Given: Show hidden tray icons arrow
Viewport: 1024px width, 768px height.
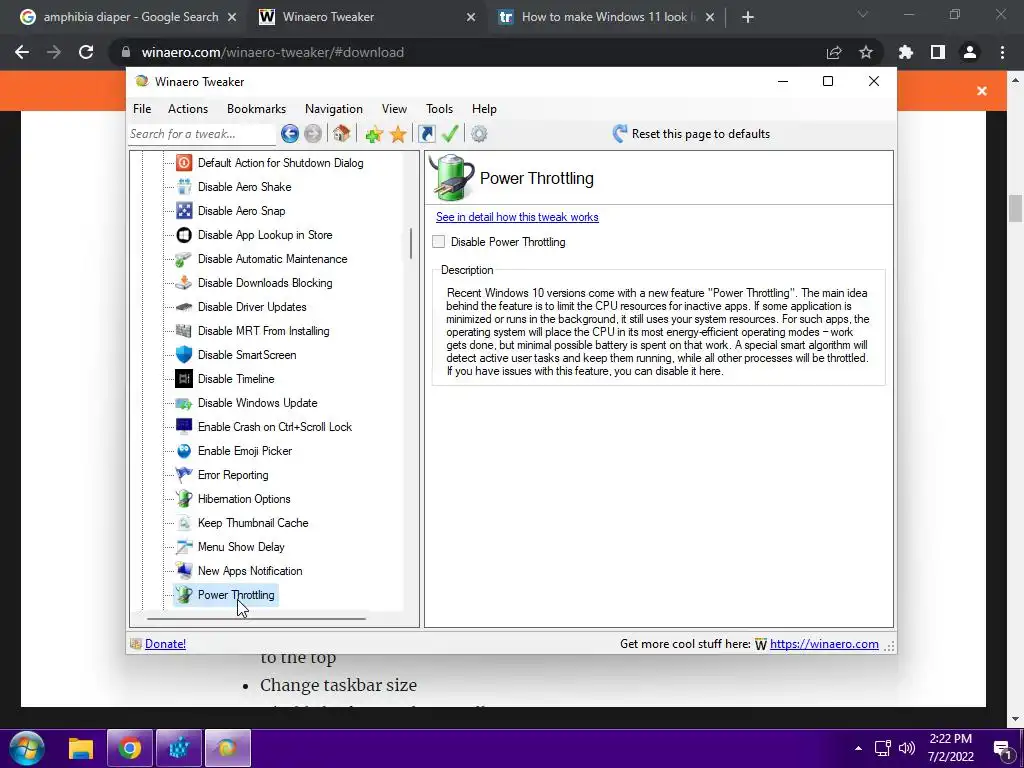Looking at the screenshot, I should pos(858,748).
